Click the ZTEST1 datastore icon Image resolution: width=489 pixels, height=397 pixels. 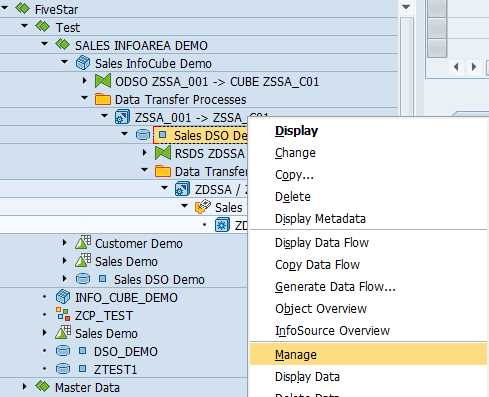(63, 369)
